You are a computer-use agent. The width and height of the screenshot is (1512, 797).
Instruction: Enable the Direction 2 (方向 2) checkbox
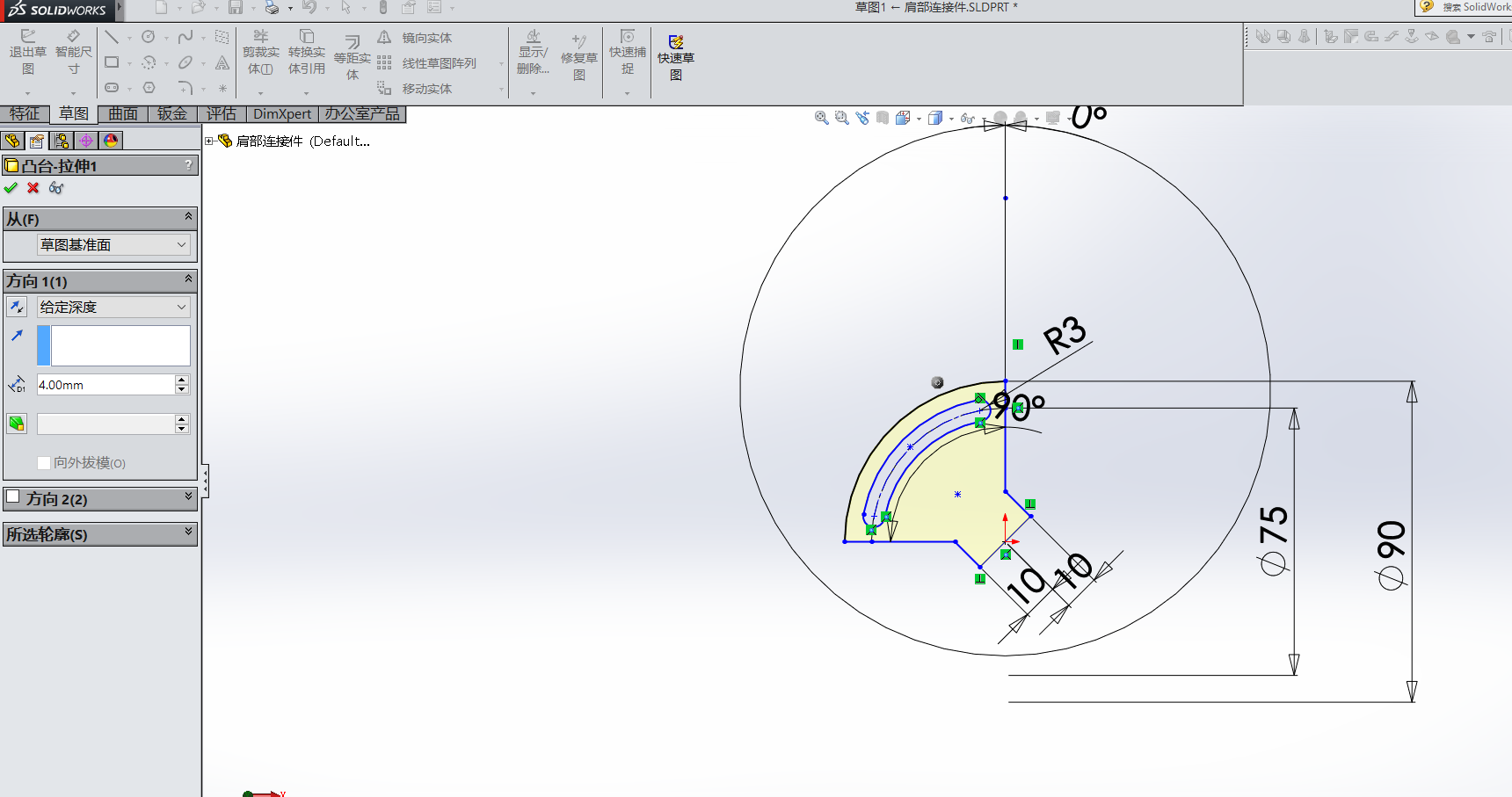tap(13, 497)
